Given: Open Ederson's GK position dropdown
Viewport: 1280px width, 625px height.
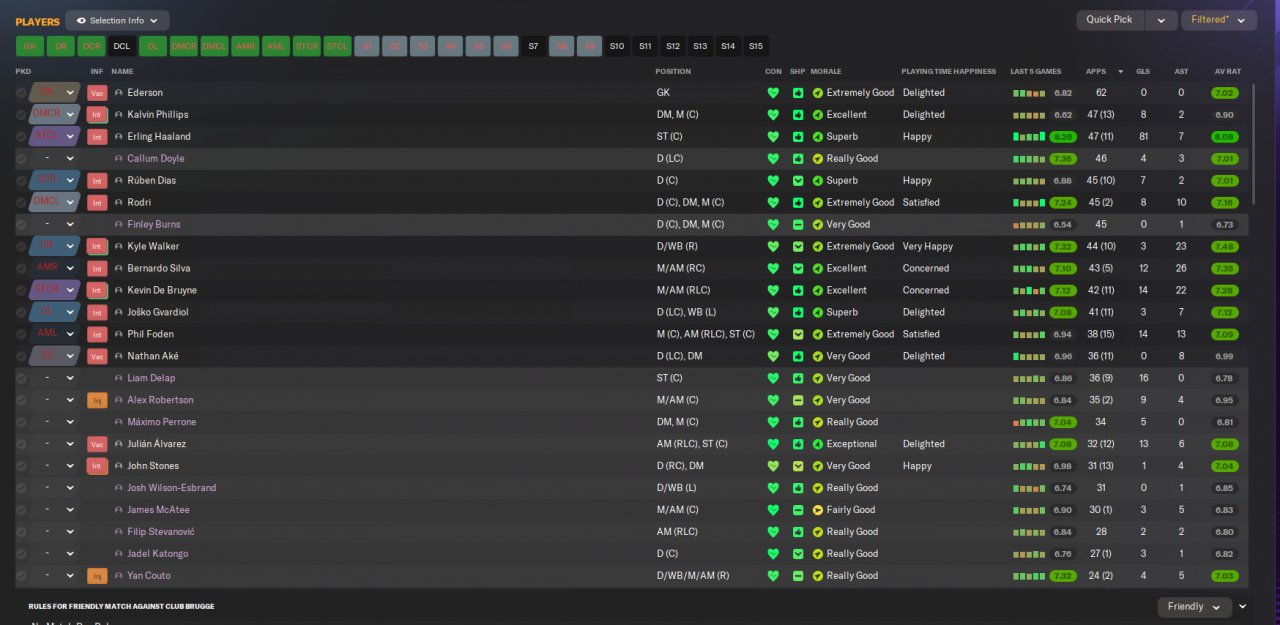Looking at the screenshot, I should pyautogui.click(x=55, y=93).
